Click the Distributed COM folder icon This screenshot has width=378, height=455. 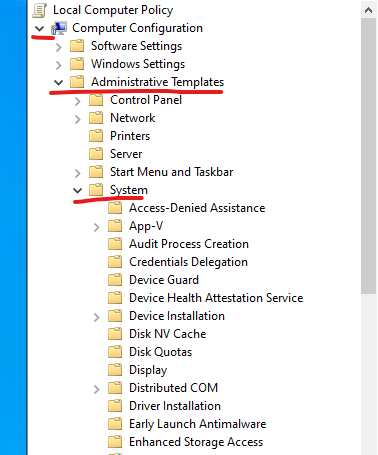pyautogui.click(x=115, y=388)
